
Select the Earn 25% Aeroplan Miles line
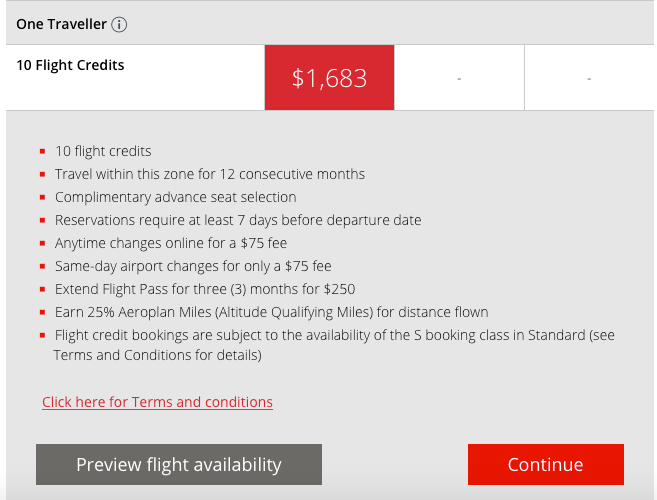(x=272, y=312)
